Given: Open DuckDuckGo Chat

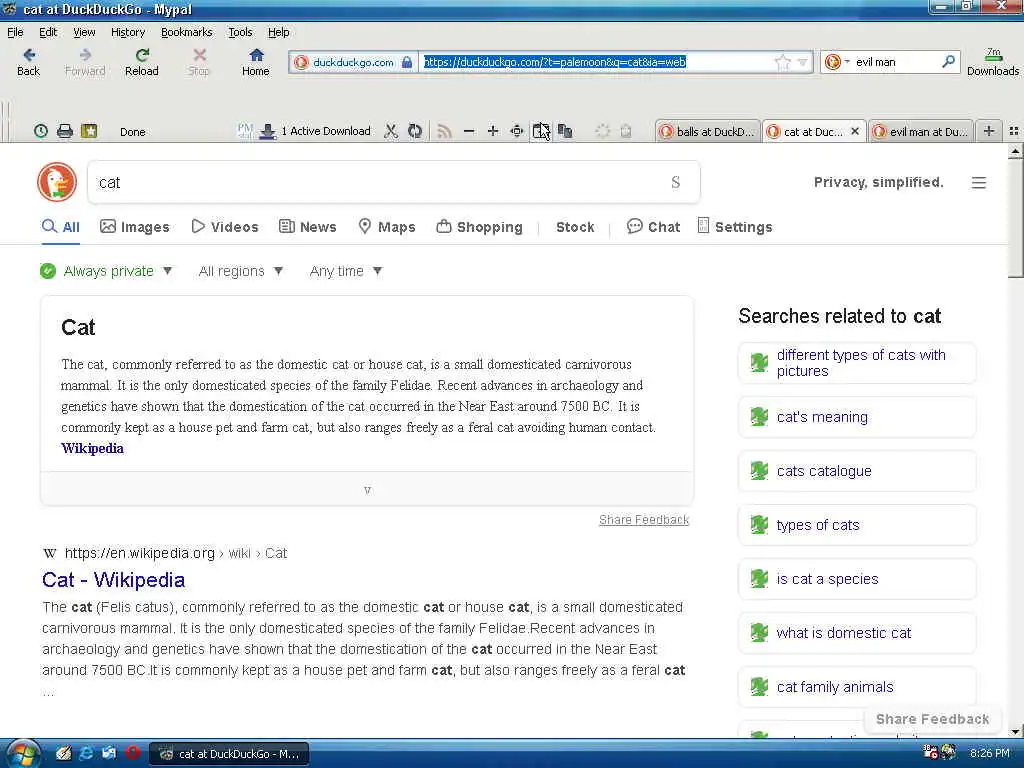Looking at the screenshot, I should tap(653, 227).
